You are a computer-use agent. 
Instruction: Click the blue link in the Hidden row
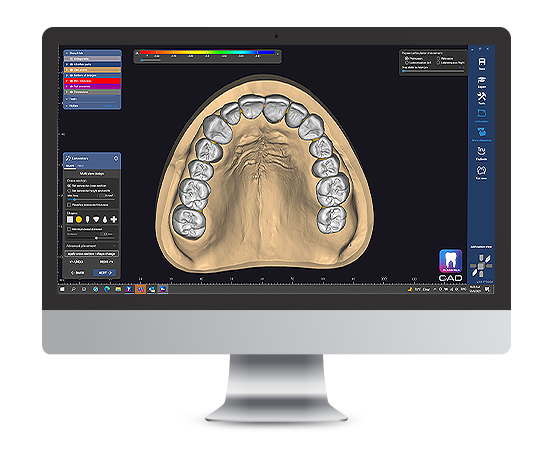click(x=110, y=106)
